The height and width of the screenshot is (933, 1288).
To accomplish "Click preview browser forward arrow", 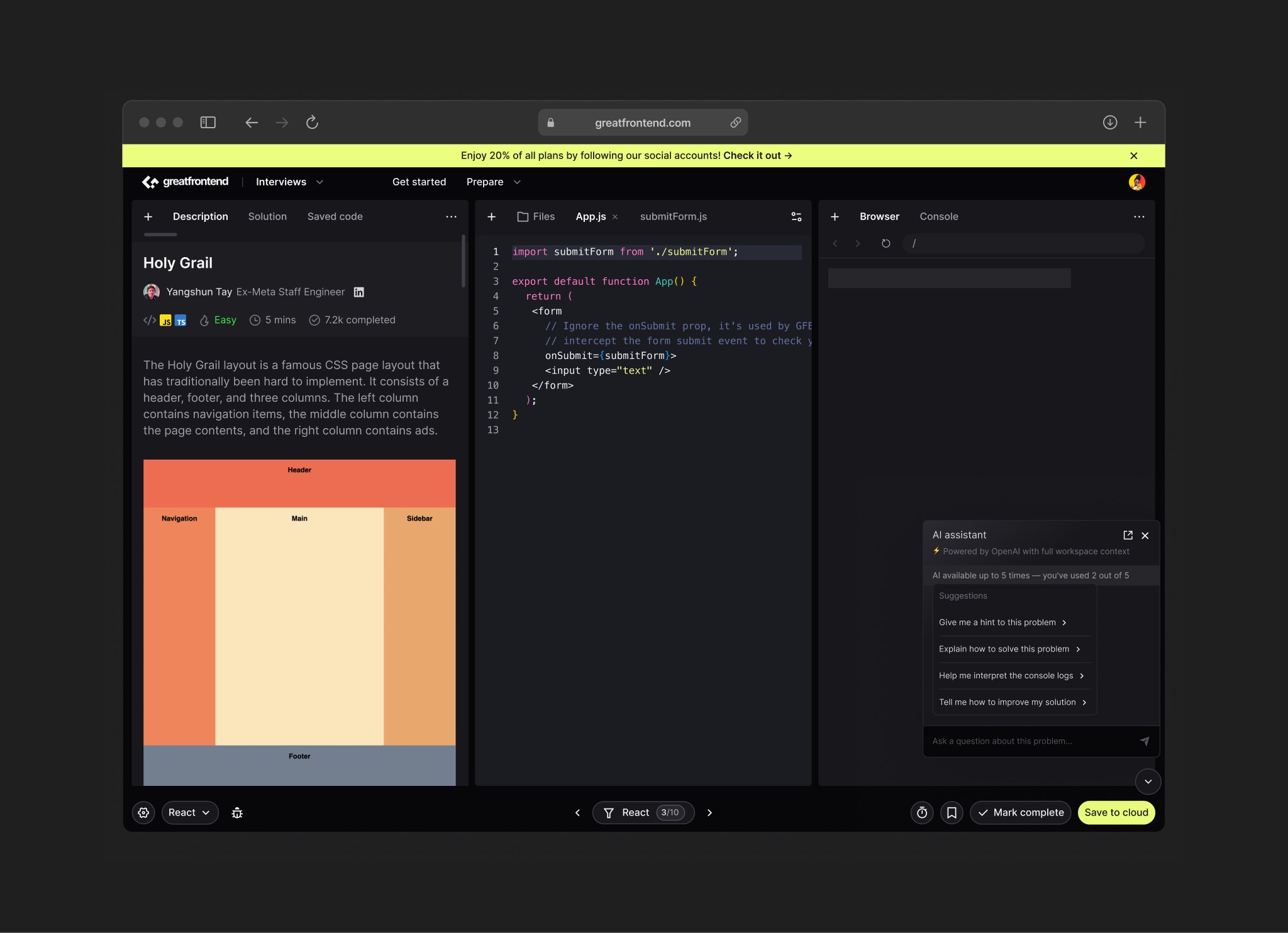I will [x=858, y=243].
